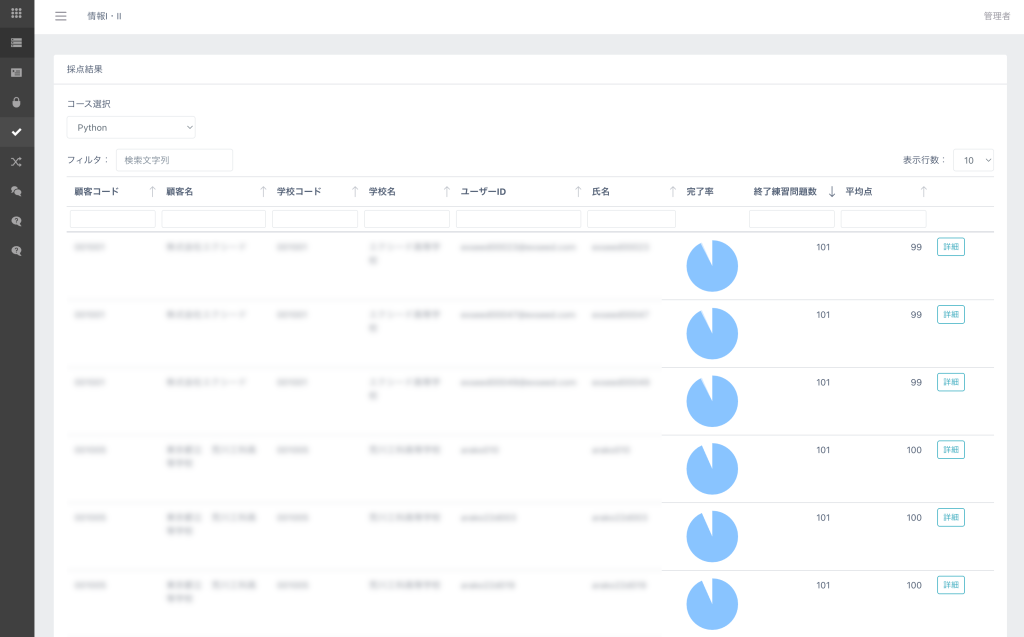Viewport: 1024px width, 637px height.
Task: Click the list icon in sidebar
Action: tap(16, 43)
